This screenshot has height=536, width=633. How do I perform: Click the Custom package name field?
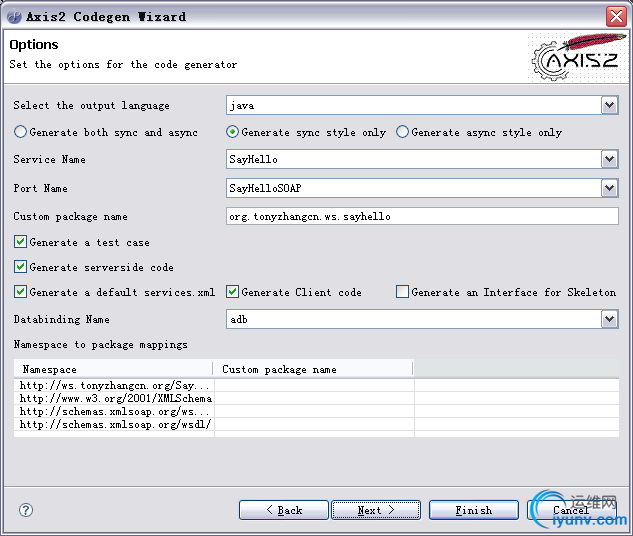click(422, 216)
